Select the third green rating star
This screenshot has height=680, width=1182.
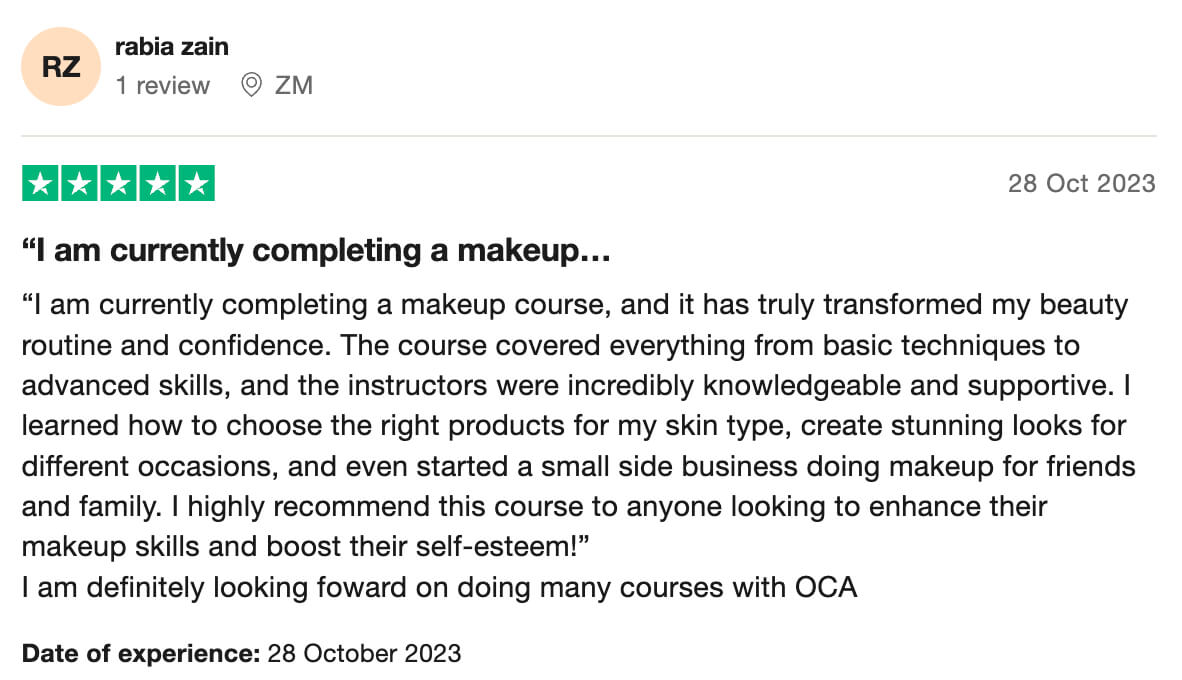pos(118,184)
